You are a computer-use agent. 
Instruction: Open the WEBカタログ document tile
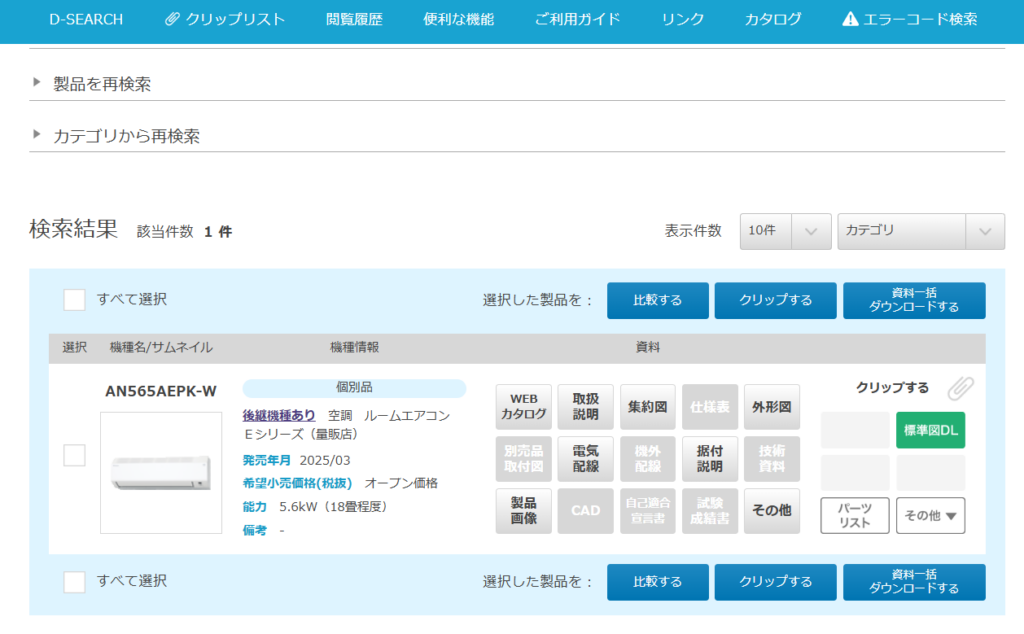point(524,407)
